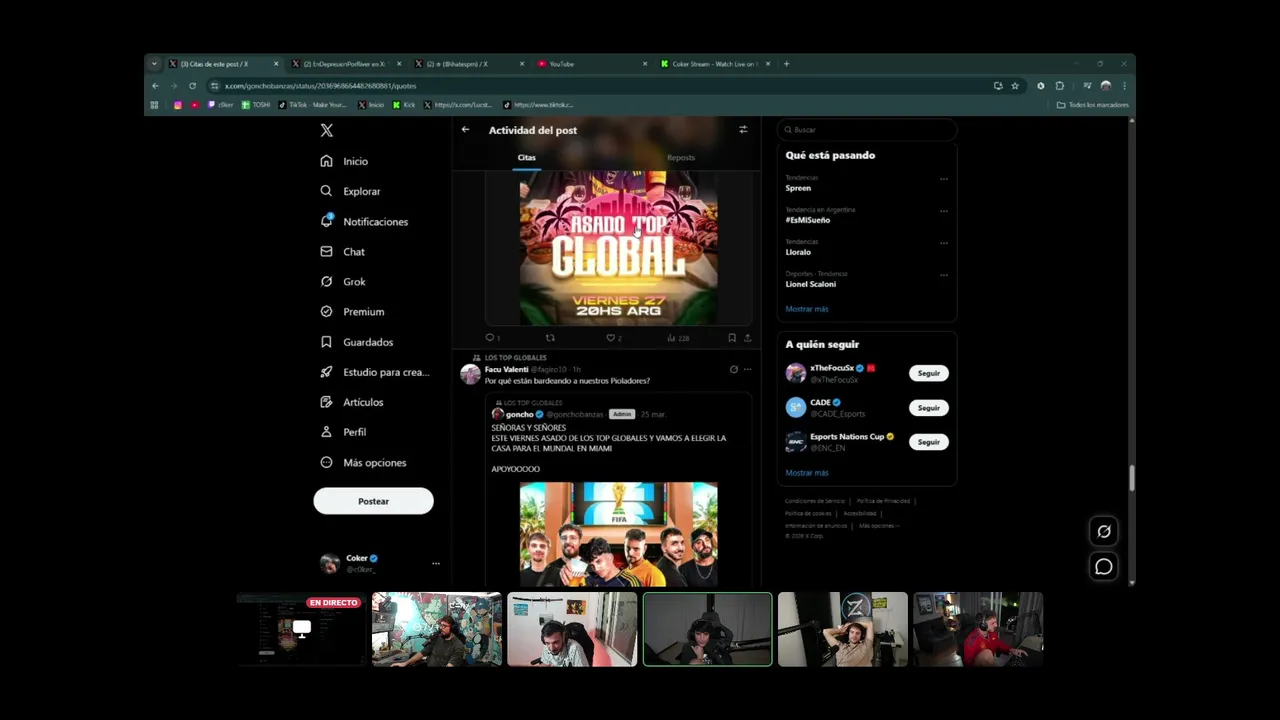
Task: Open account menu dots beside Coker
Action: [x=435, y=564]
